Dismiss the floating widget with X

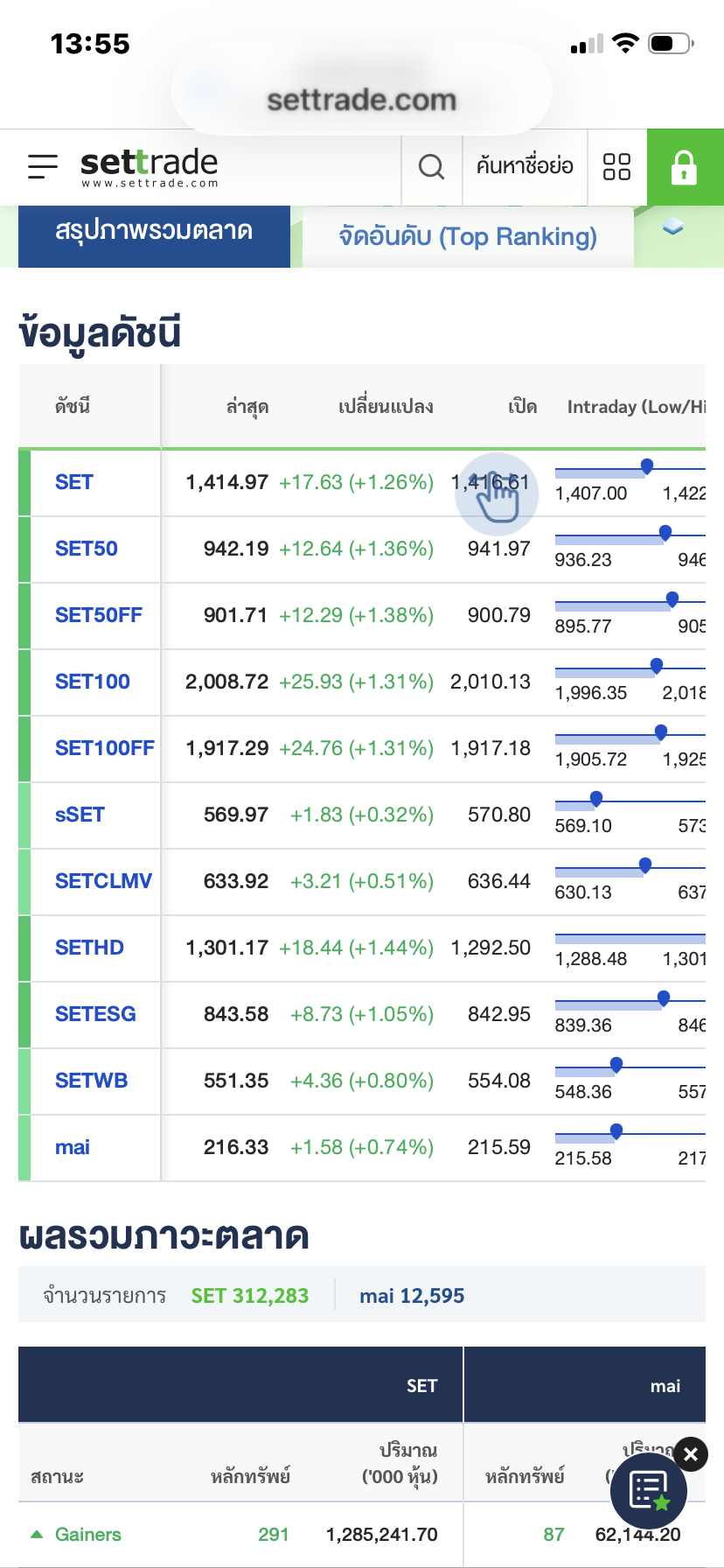691,1454
